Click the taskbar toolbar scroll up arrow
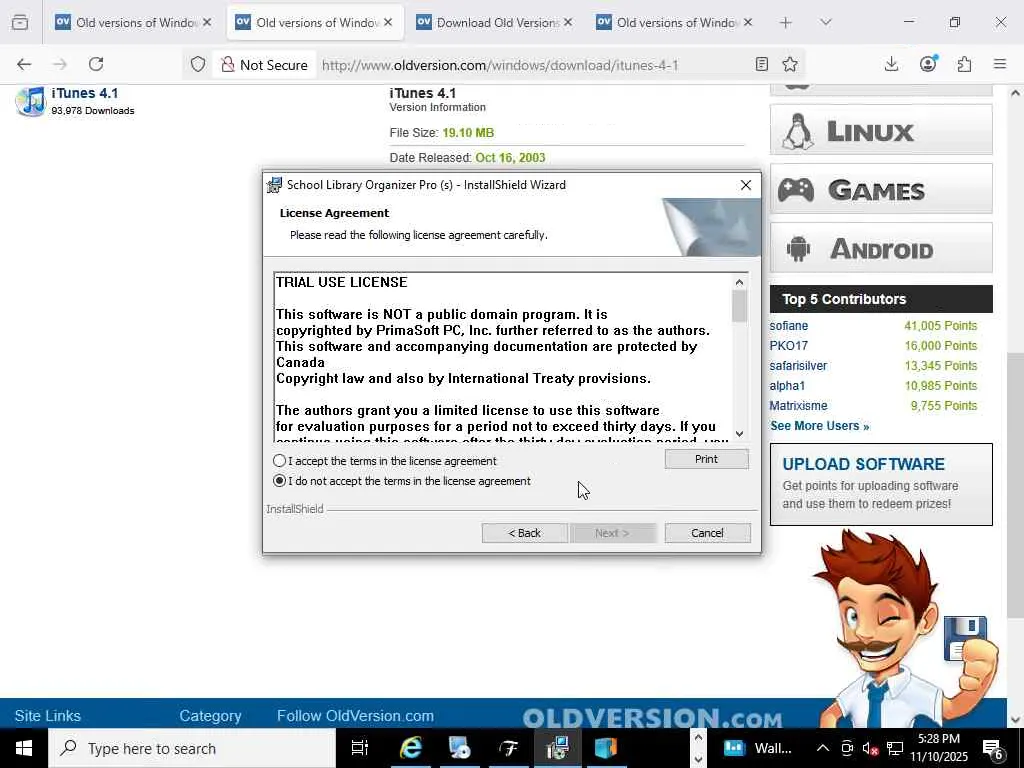Image resolution: width=1024 pixels, height=768 pixels. pyautogui.click(x=698, y=738)
